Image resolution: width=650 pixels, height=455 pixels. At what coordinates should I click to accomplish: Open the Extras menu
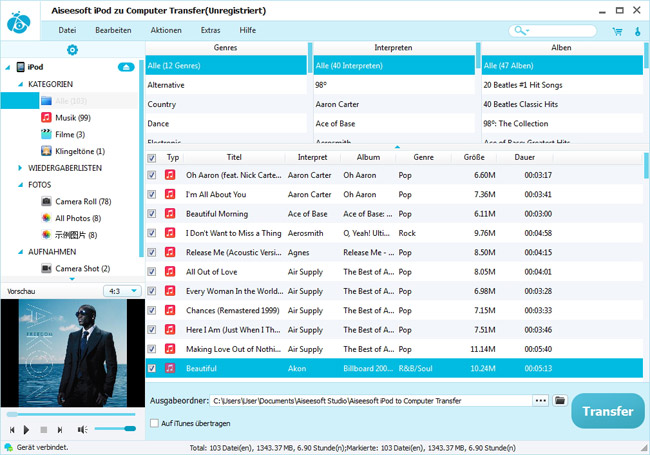[210, 31]
